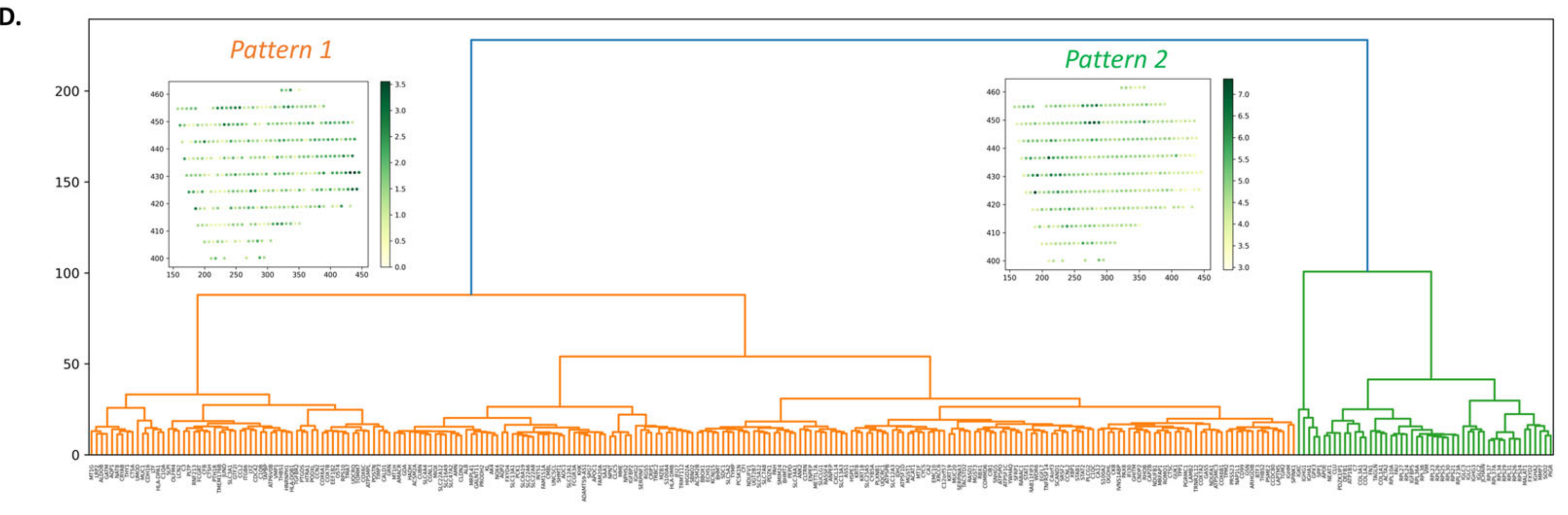The image size is (1568, 515).
Task: Click the 460 y-axis tick in Pattern 1 inset
Action: click(157, 94)
